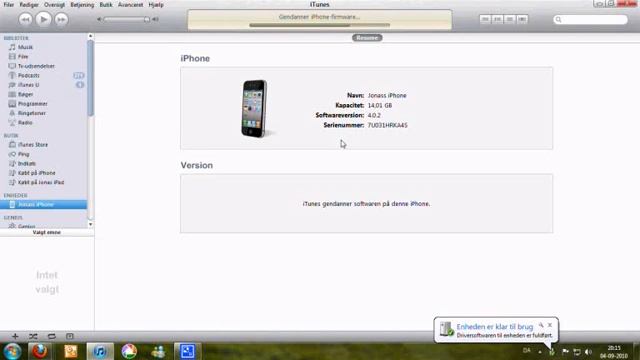Open the Indkøbt playlist
This screenshot has height=360, width=640.
click(27, 163)
